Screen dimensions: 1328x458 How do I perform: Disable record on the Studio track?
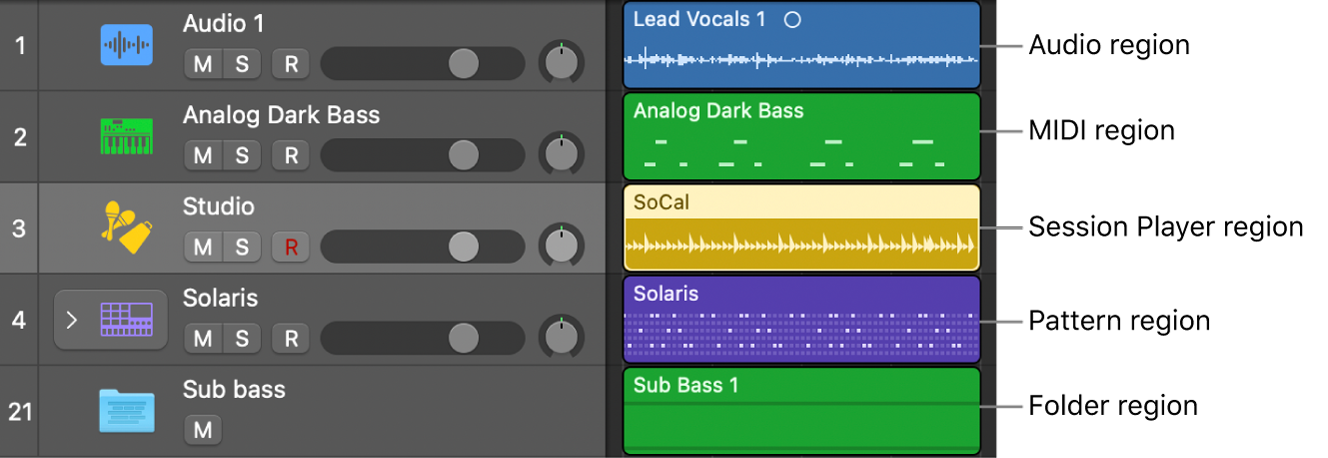(x=291, y=247)
